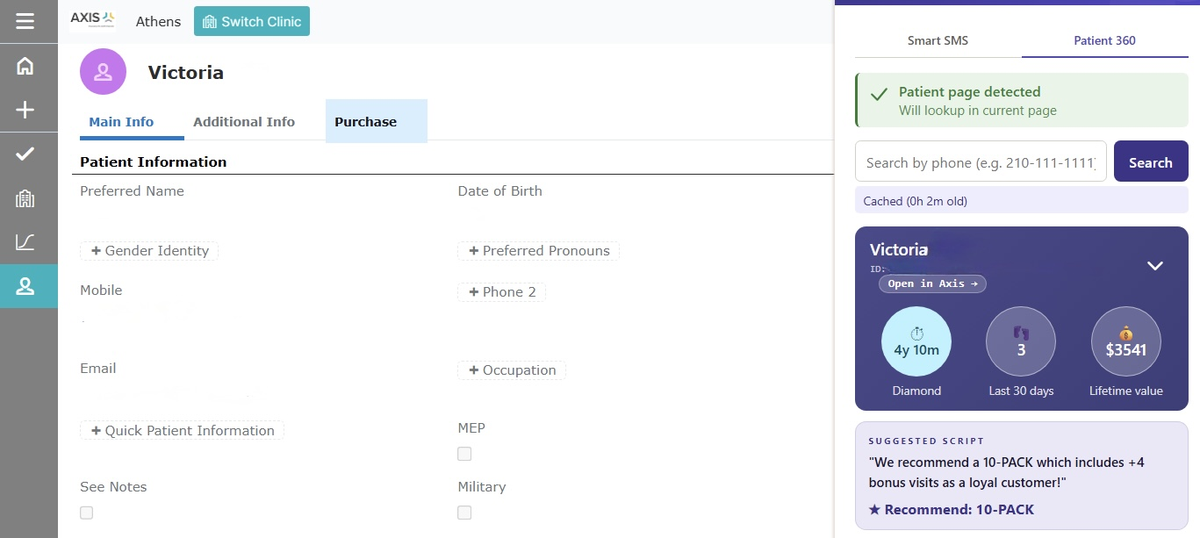
Task: Click the green checkmark in detection banner
Action: coord(879,95)
